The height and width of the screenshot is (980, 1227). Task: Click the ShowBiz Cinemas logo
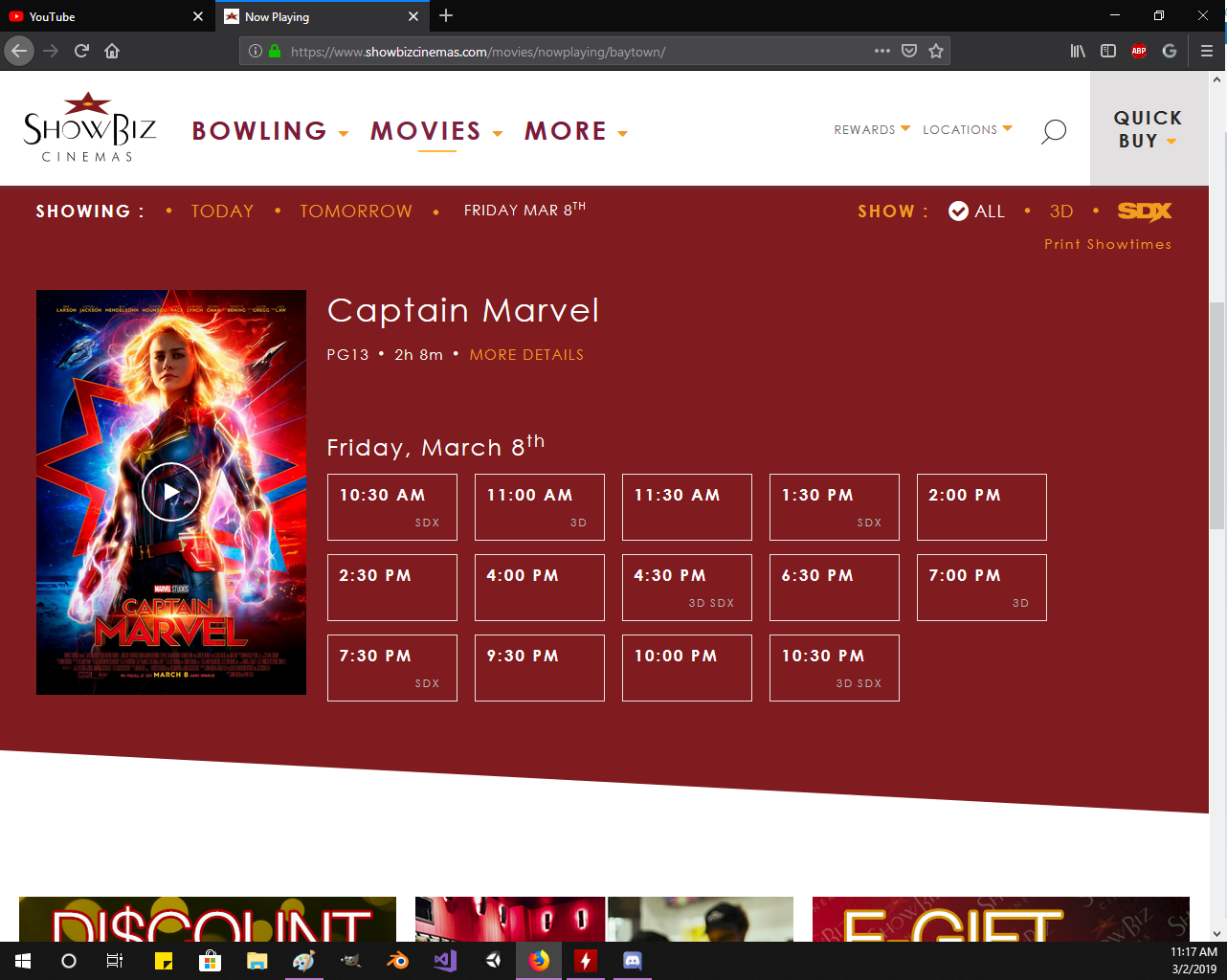(90, 128)
